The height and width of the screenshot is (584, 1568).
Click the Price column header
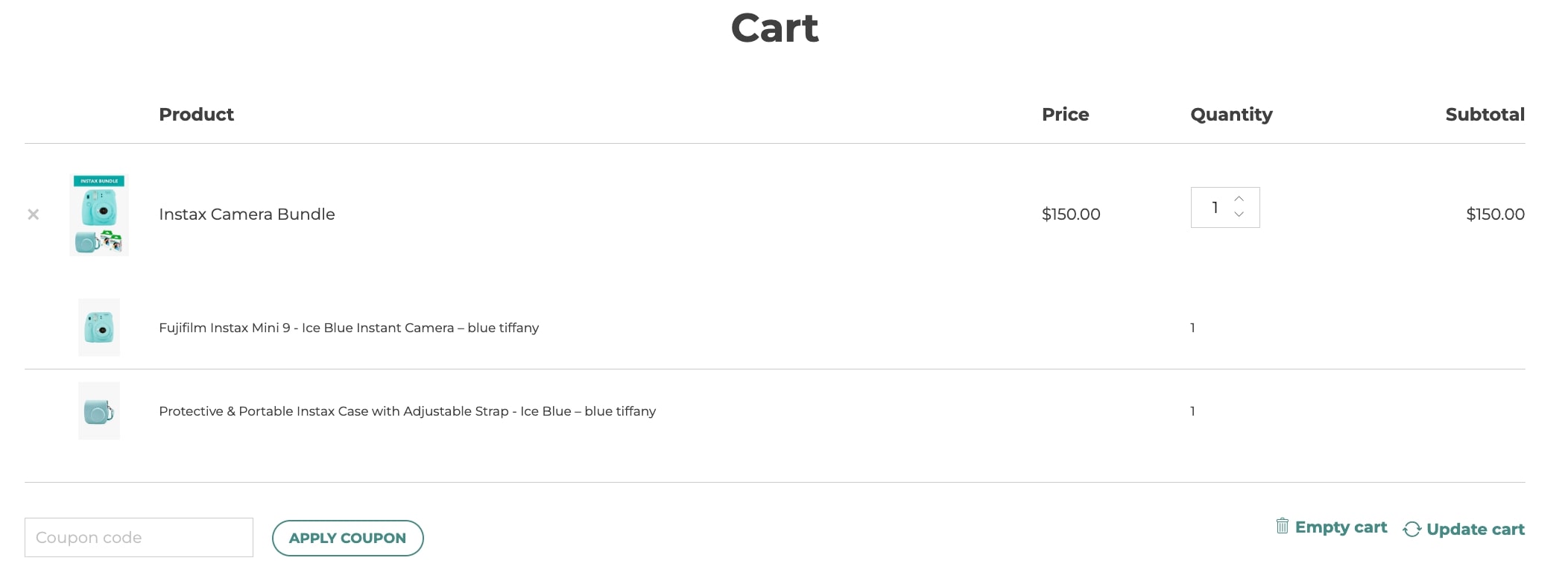(x=1065, y=115)
